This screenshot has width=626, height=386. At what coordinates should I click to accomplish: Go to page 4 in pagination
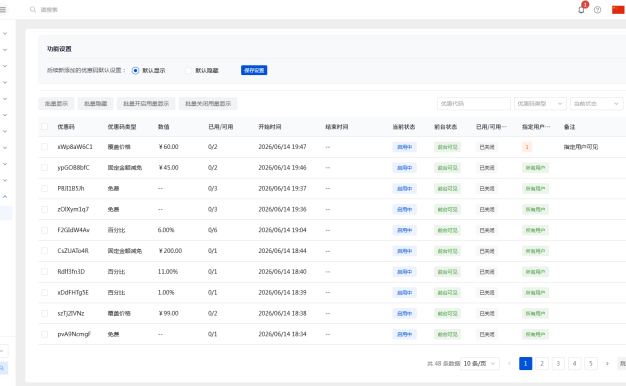(574, 363)
